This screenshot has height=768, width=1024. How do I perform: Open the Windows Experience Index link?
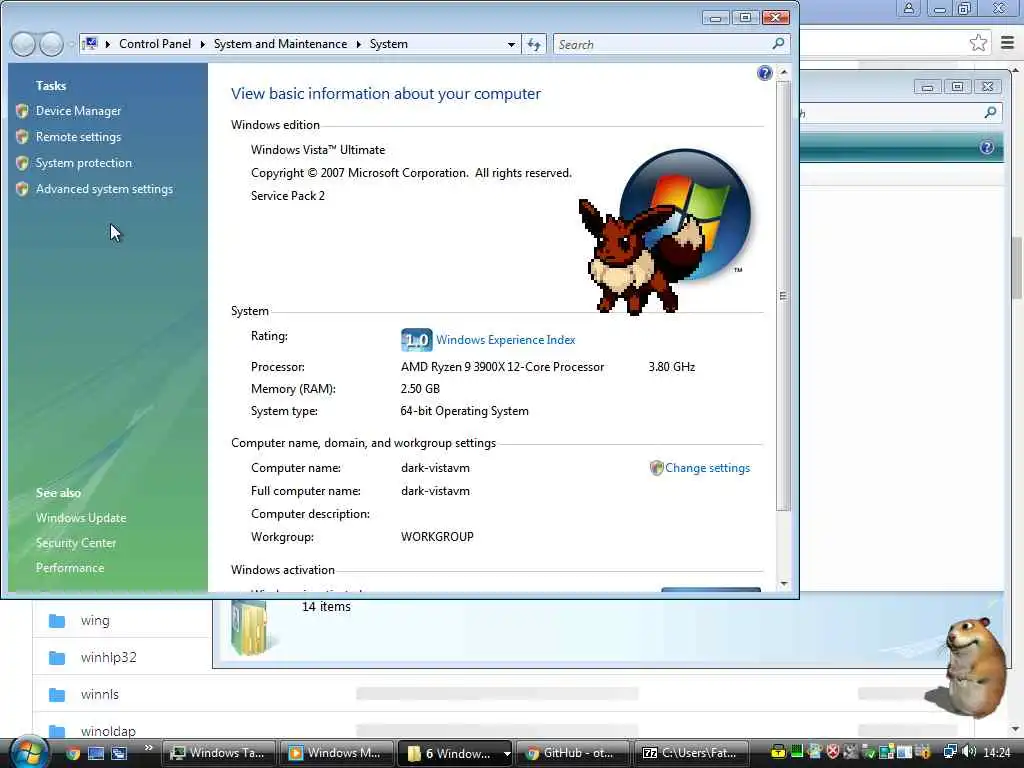[505, 340]
